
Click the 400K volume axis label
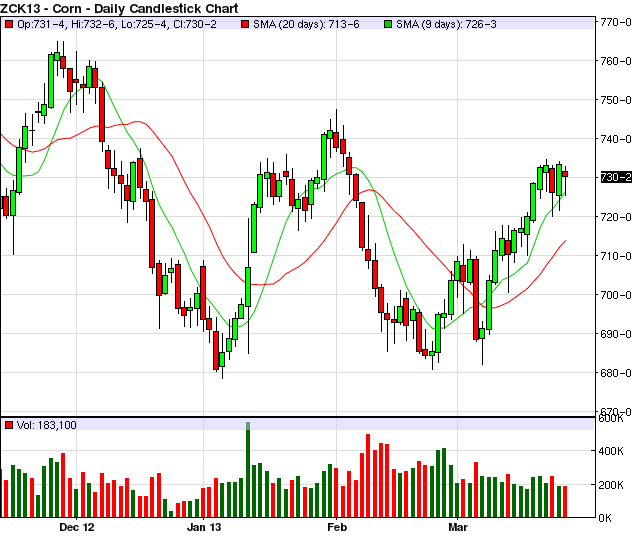[611, 451]
